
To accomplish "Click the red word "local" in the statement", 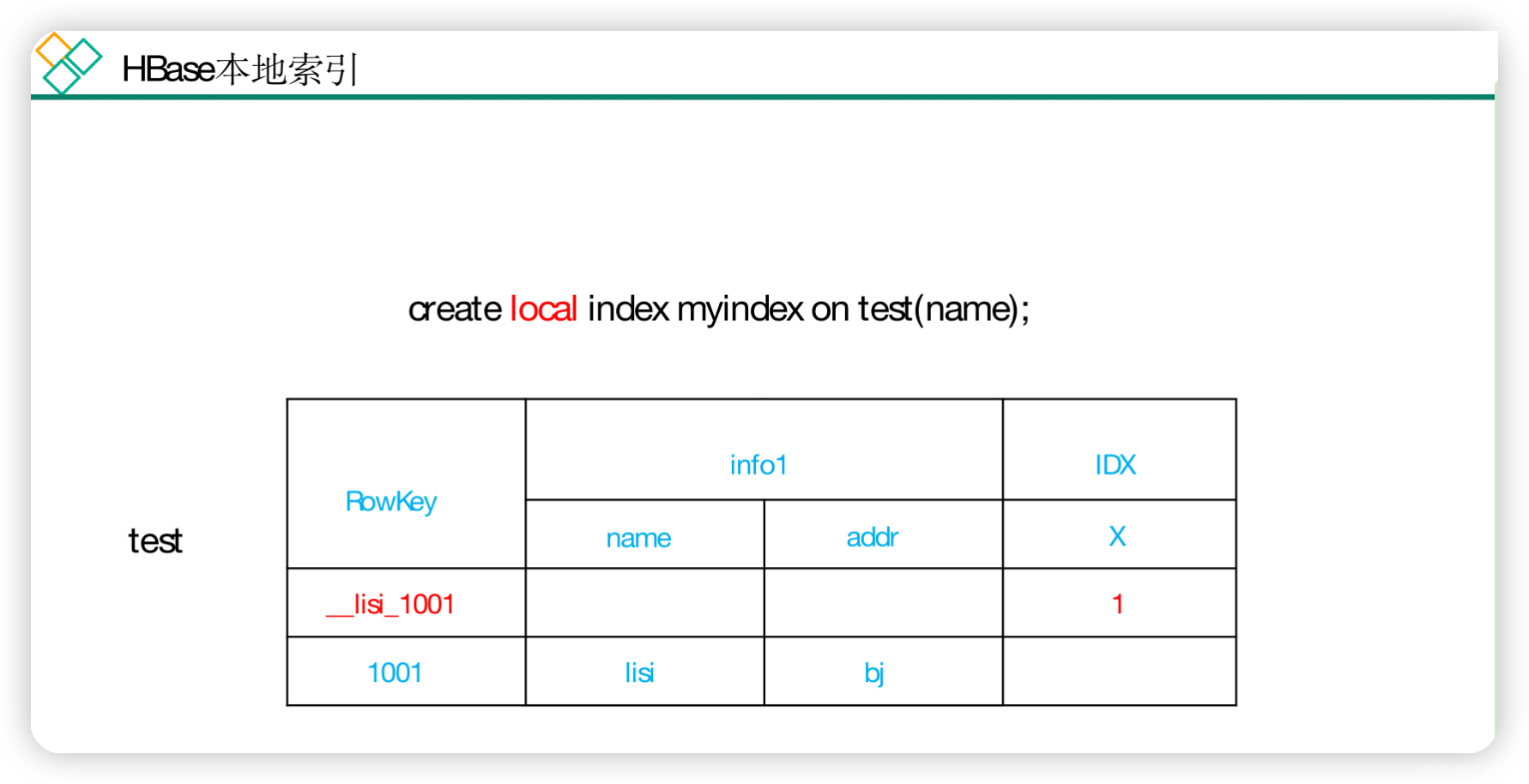I will point(543,309).
